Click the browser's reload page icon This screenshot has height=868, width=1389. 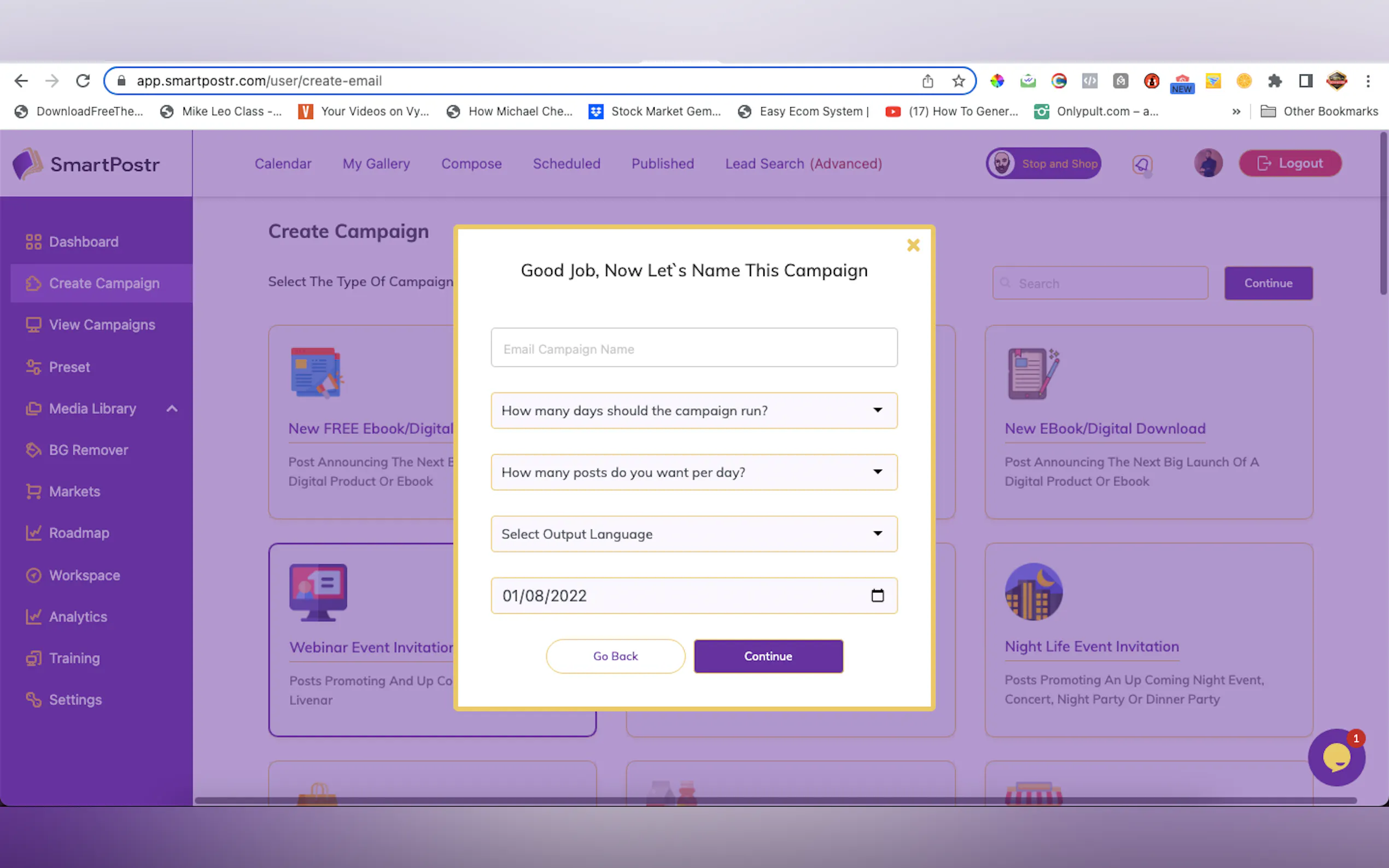coord(83,81)
